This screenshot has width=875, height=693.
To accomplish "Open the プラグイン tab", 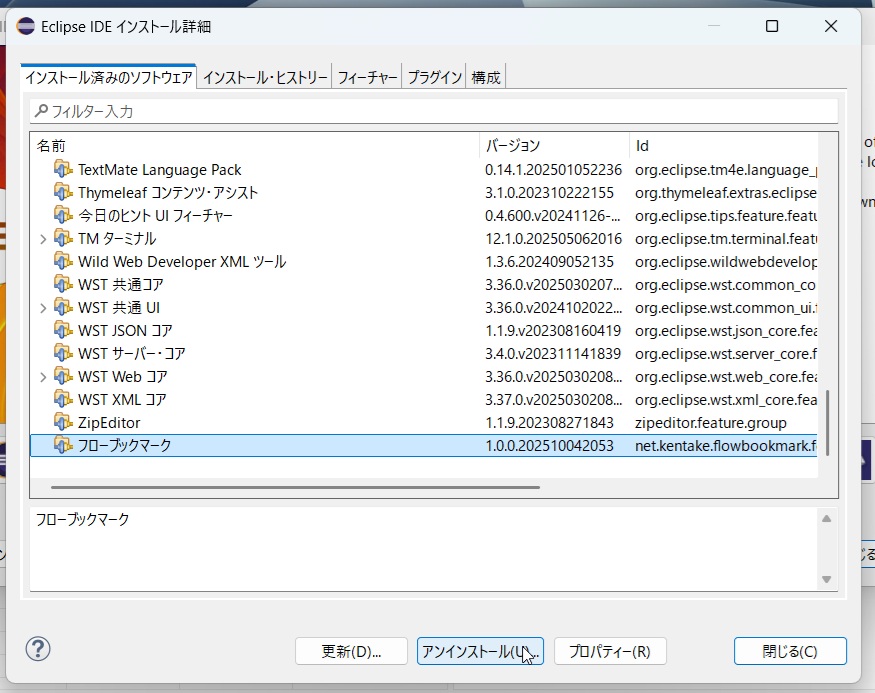I will (434, 77).
